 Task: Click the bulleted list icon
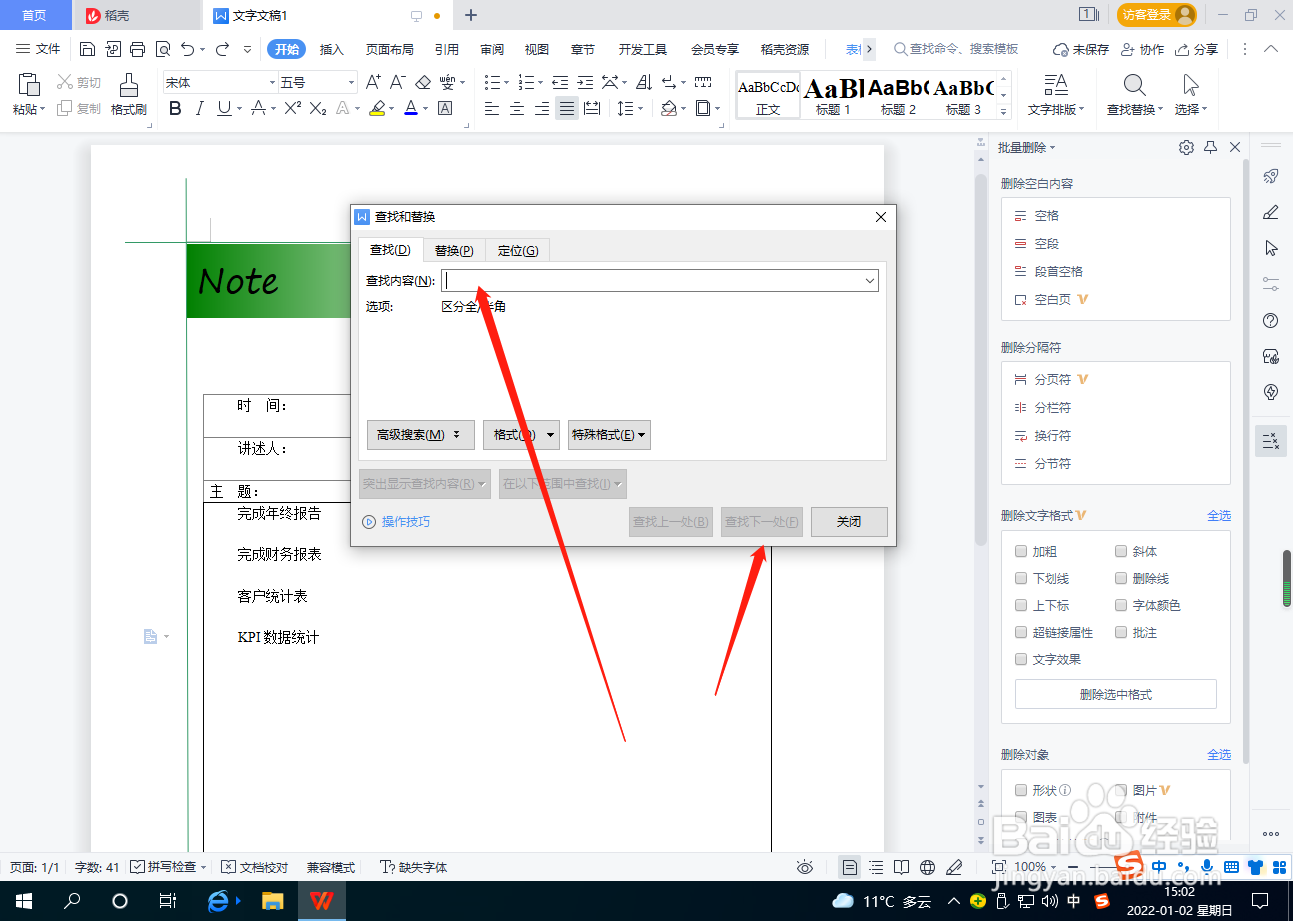[491, 82]
